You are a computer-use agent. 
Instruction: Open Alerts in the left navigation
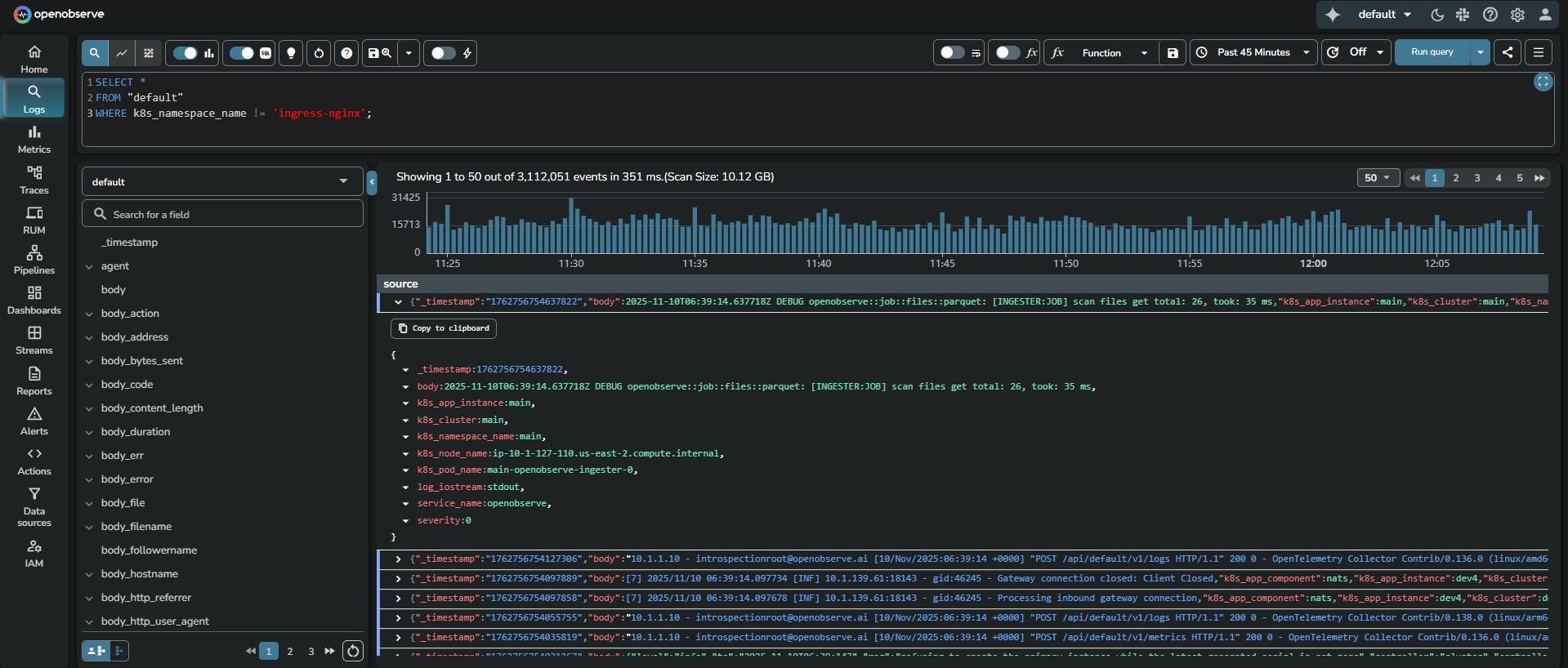[34, 421]
